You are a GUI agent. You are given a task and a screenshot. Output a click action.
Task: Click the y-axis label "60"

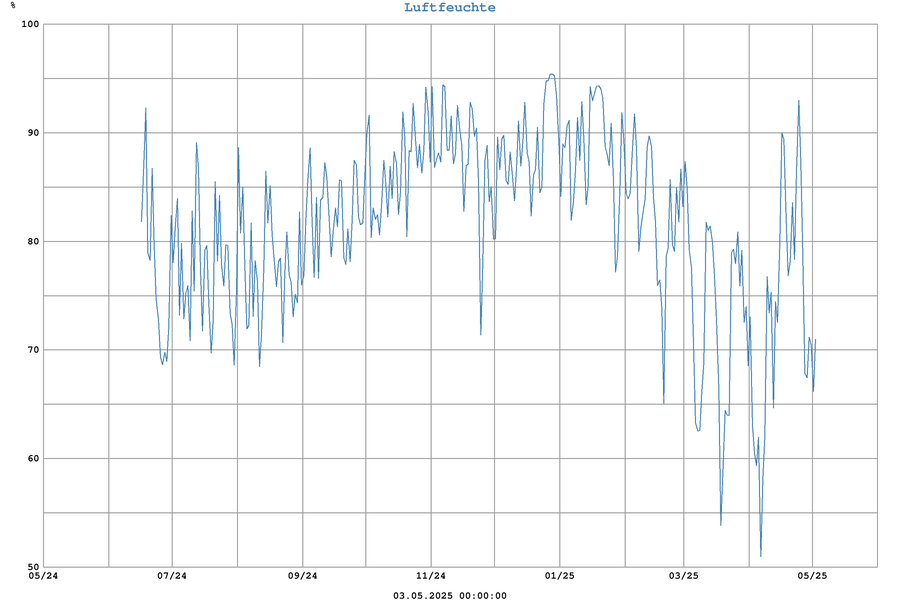pyautogui.click(x=33, y=458)
